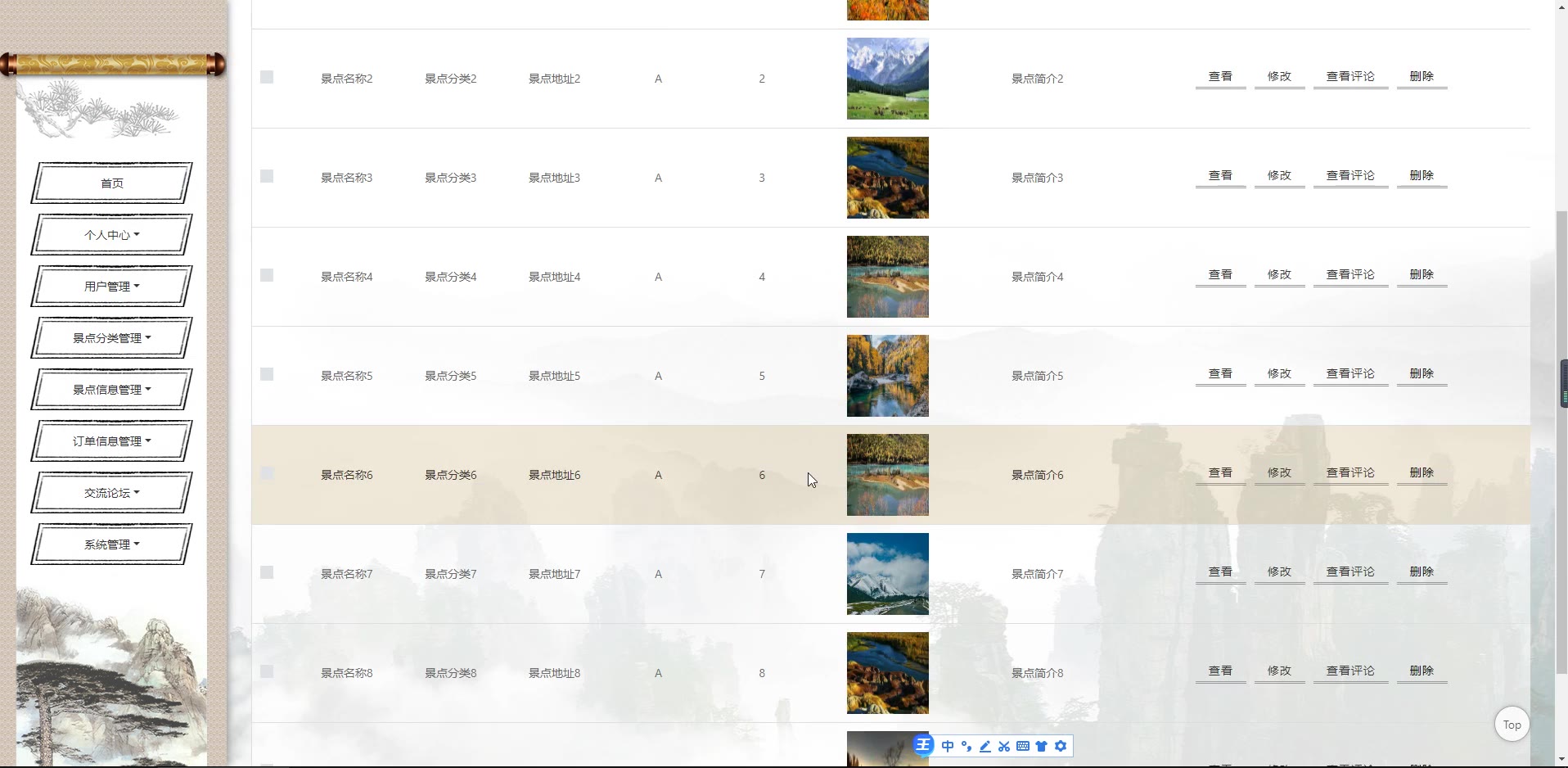Check the checkbox beside 景点名称8
This screenshot has height=768, width=1568.
[267, 671]
